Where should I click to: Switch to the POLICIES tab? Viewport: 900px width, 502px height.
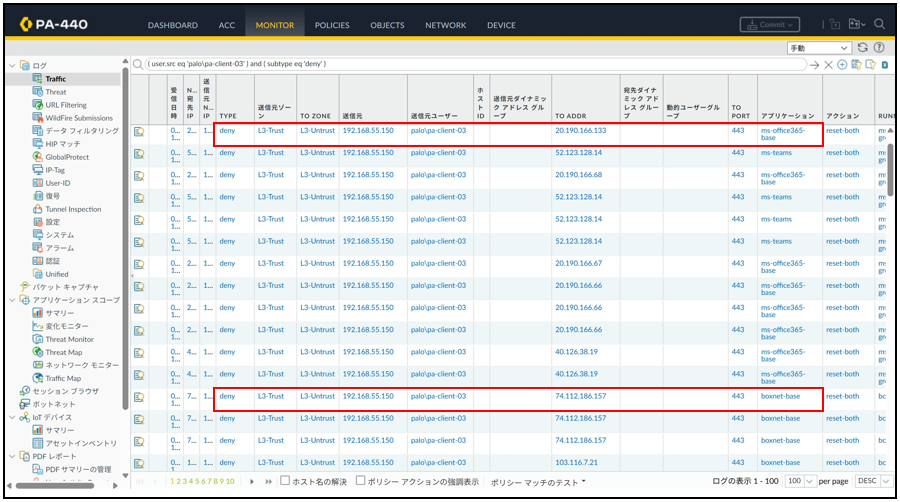click(x=332, y=25)
